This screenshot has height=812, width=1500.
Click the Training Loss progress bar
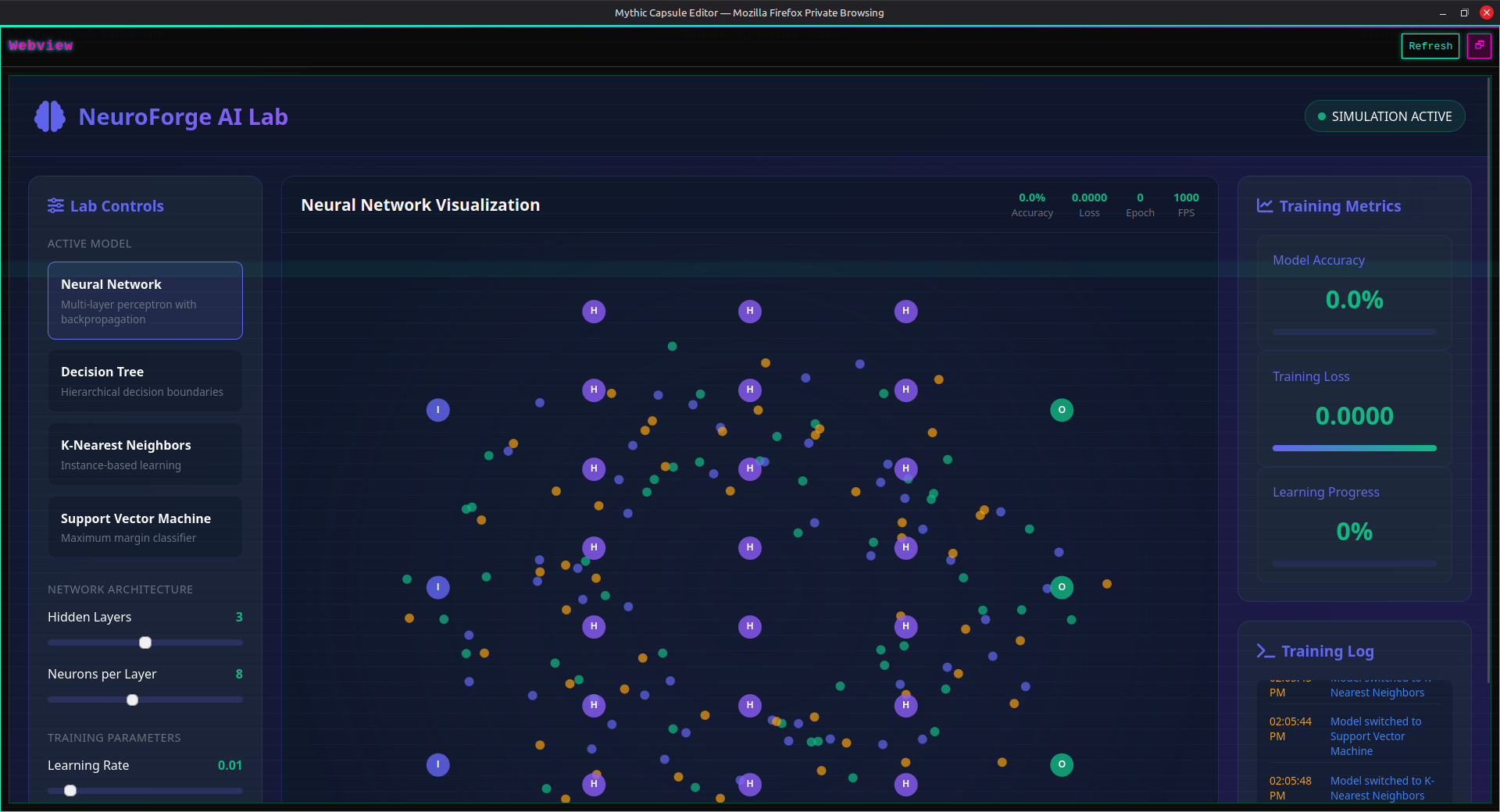(x=1354, y=448)
